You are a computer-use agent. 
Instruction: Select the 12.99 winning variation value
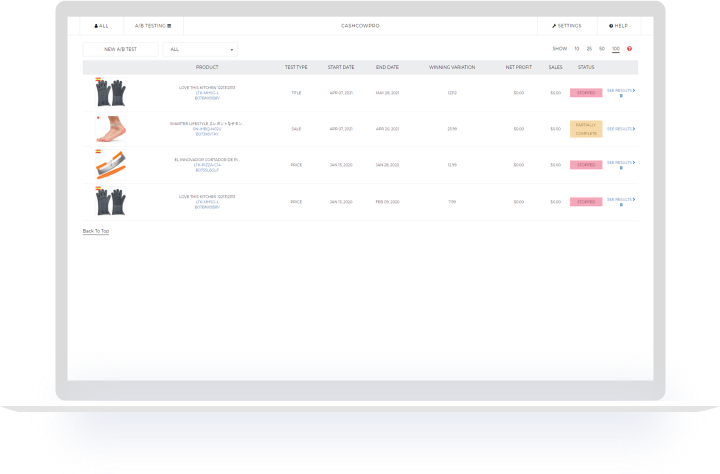pos(452,165)
